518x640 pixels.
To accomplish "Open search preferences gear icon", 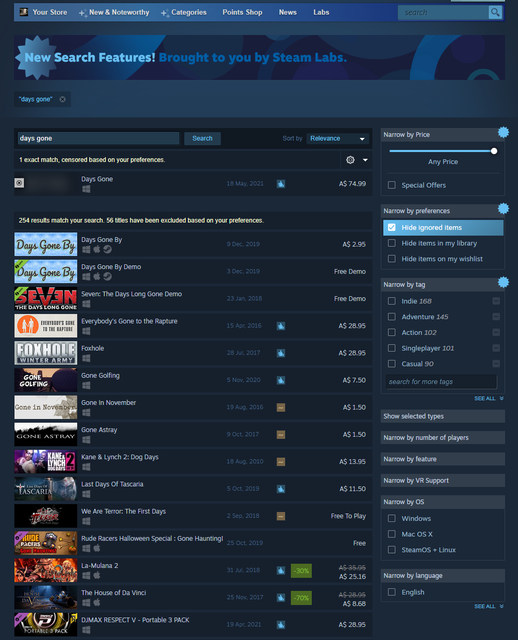I will pyautogui.click(x=350, y=160).
